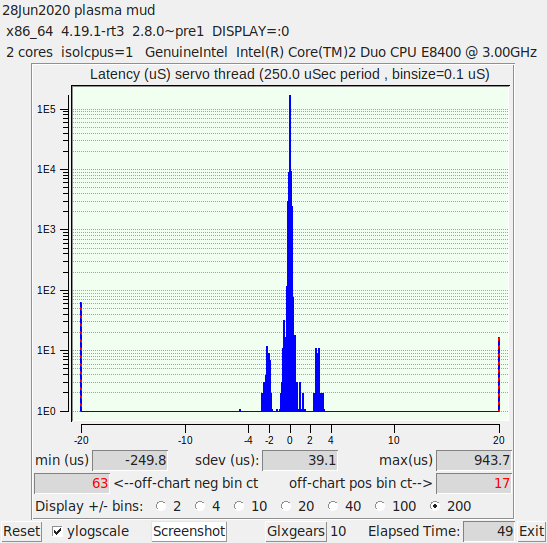The width and height of the screenshot is (547, 543).
Task: Click the sdev (us) value field
Action: (x=300, y=460)
